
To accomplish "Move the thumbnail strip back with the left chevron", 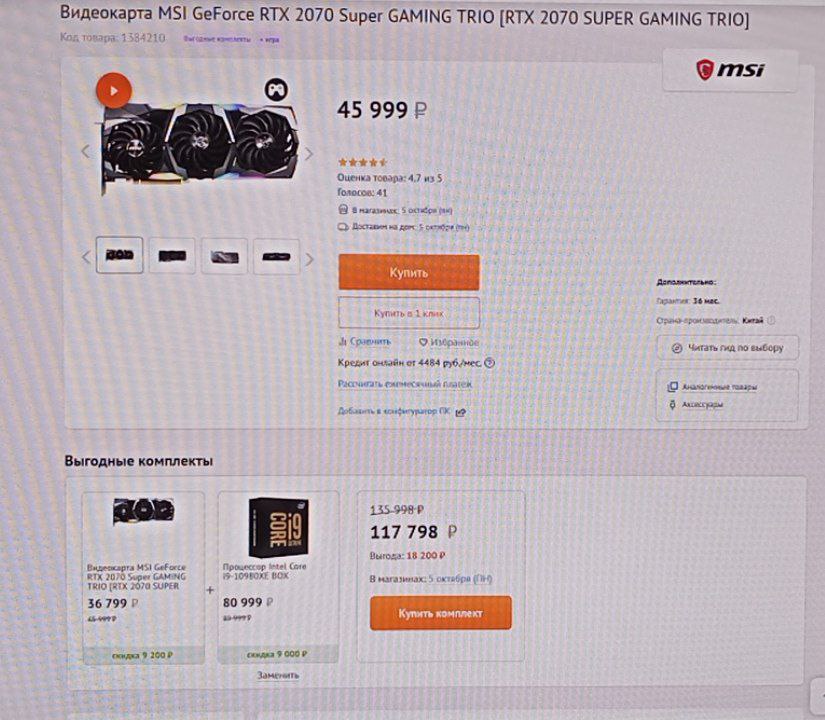I will 86,257.
